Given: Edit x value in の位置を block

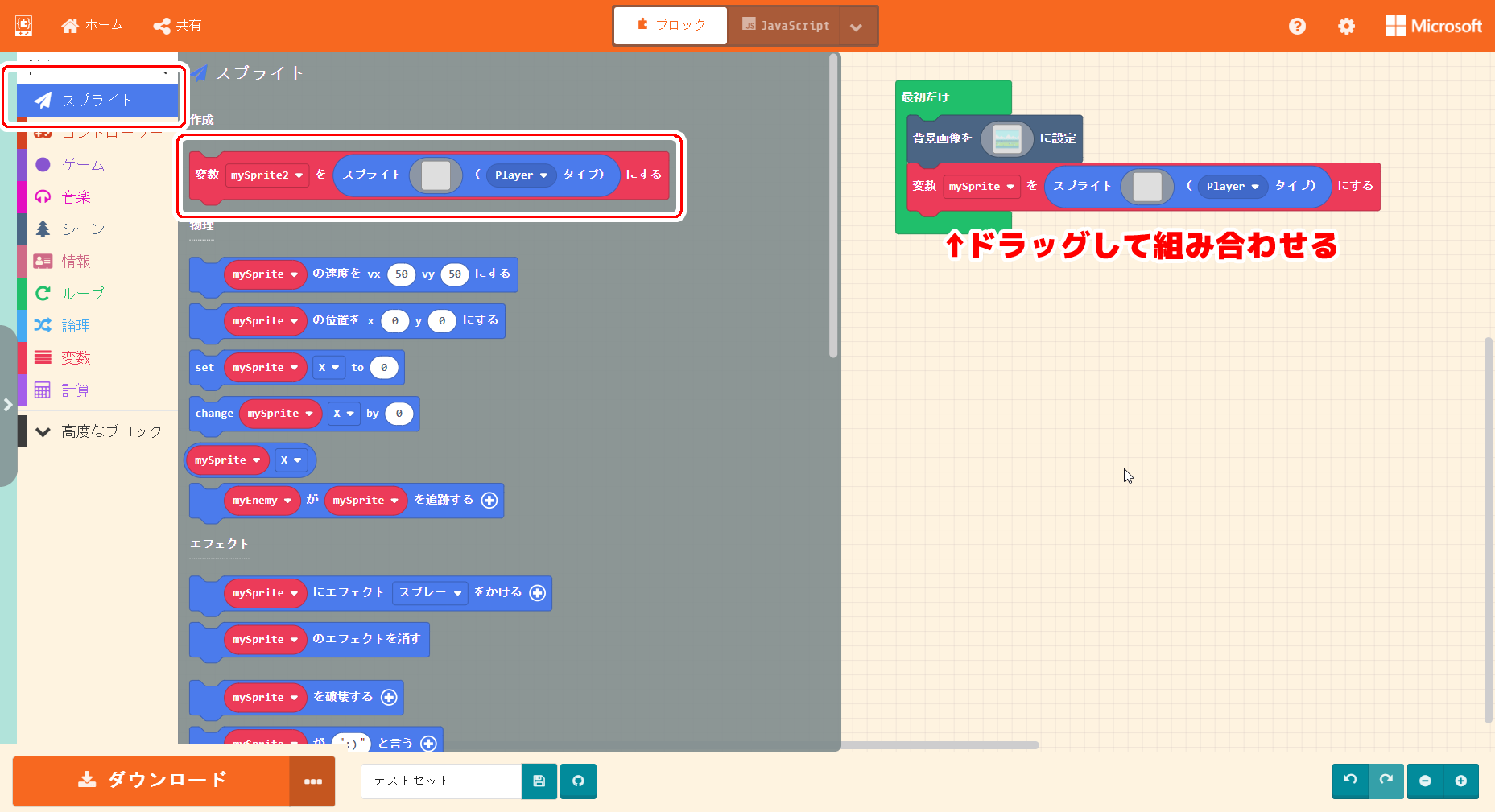Looking at the screenshot, I should pyautogui.click(x=394, y=321).
